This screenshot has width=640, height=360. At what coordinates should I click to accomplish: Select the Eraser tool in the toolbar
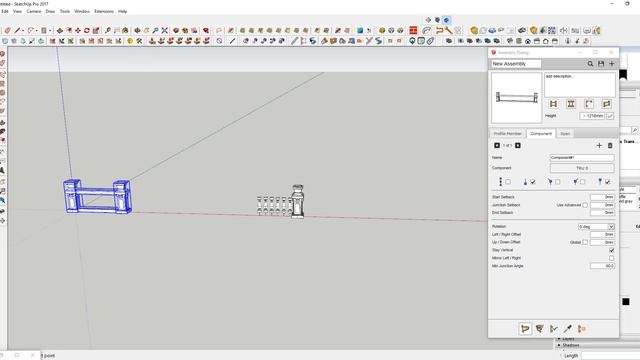tap(7, 30)
